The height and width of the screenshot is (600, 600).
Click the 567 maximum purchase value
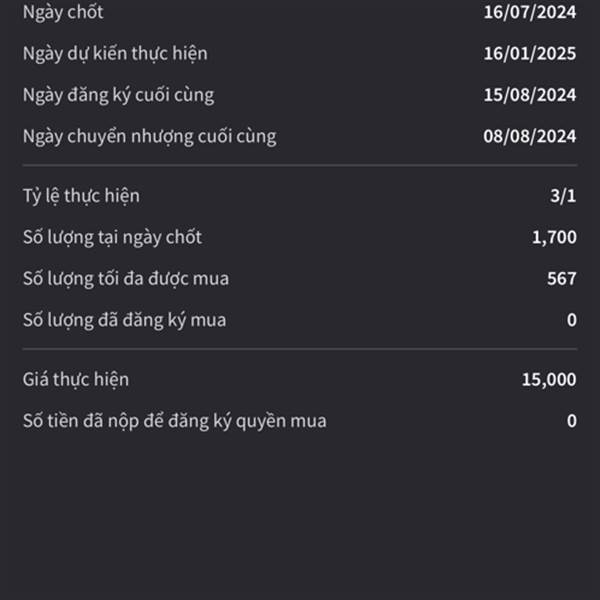pos(561,279)
